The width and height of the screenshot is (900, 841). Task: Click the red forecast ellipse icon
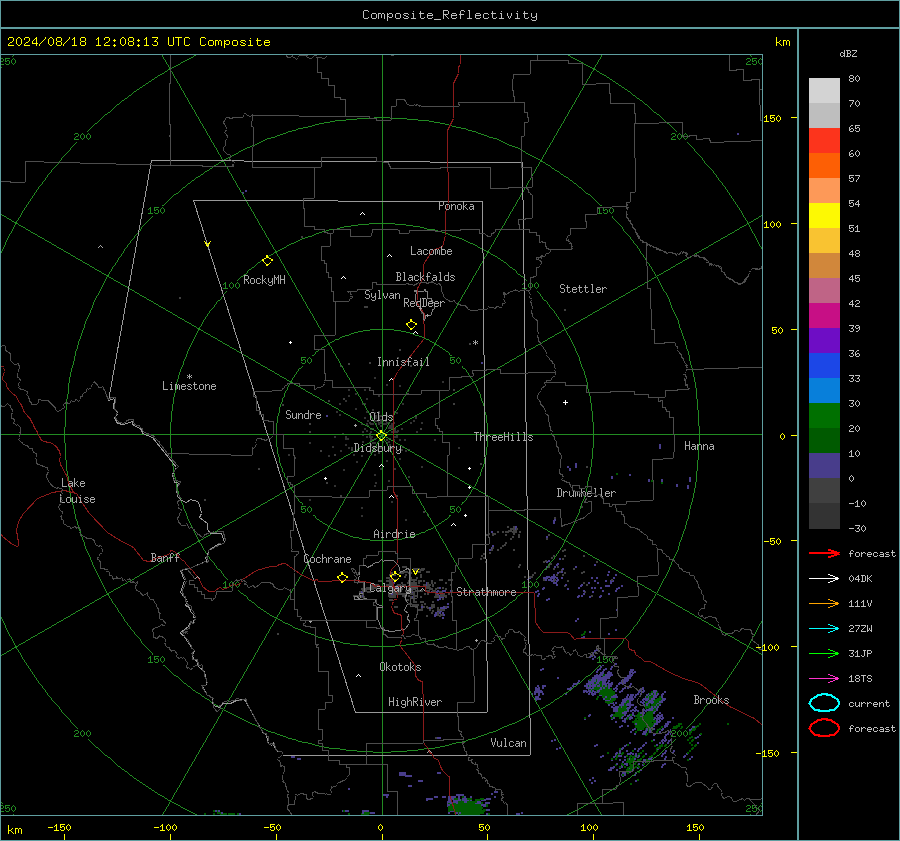tap(824, 728)
